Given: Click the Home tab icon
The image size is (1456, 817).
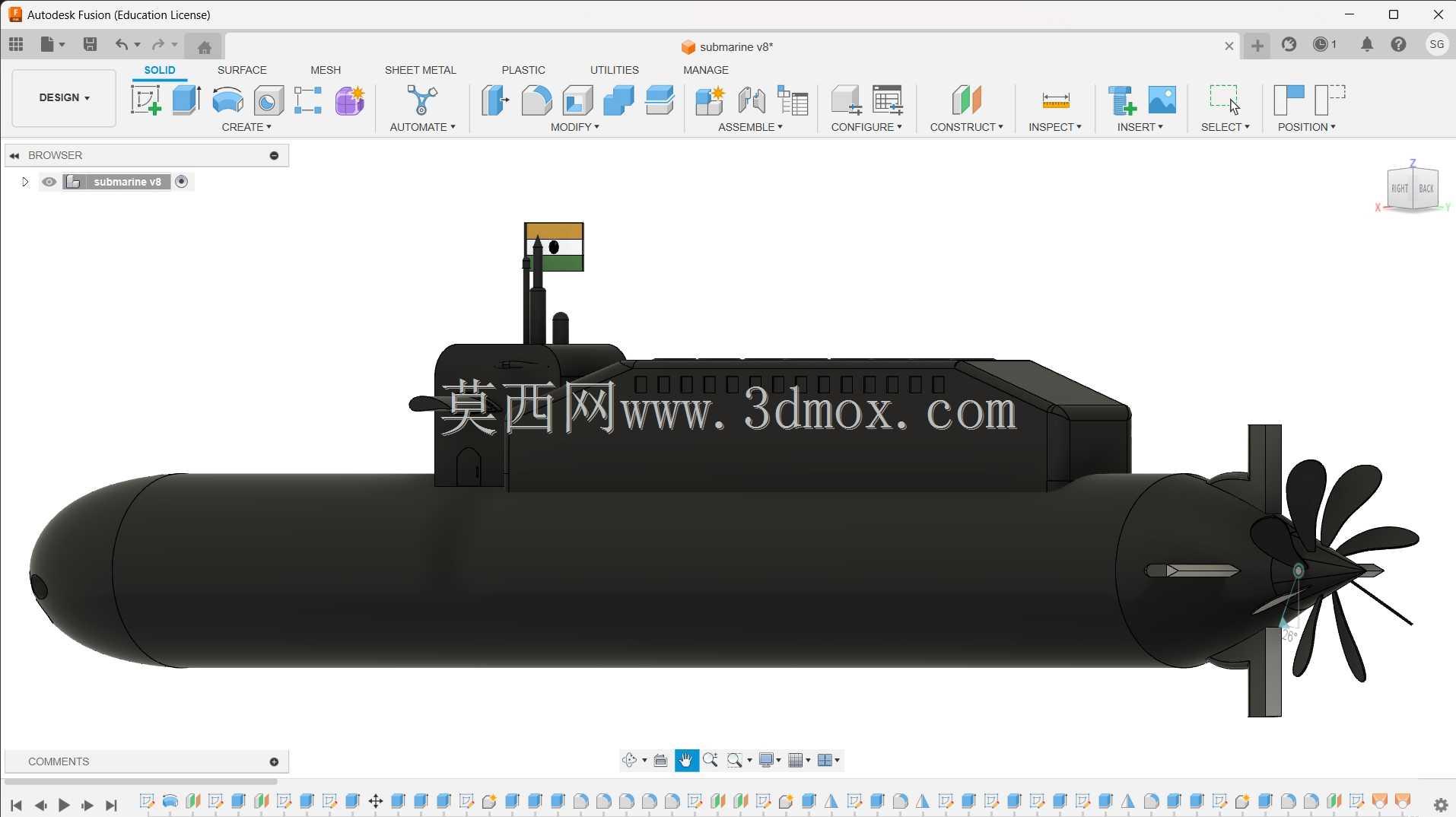Looking at the screenshot, I should pyautogui.click(x=204, y=47).
